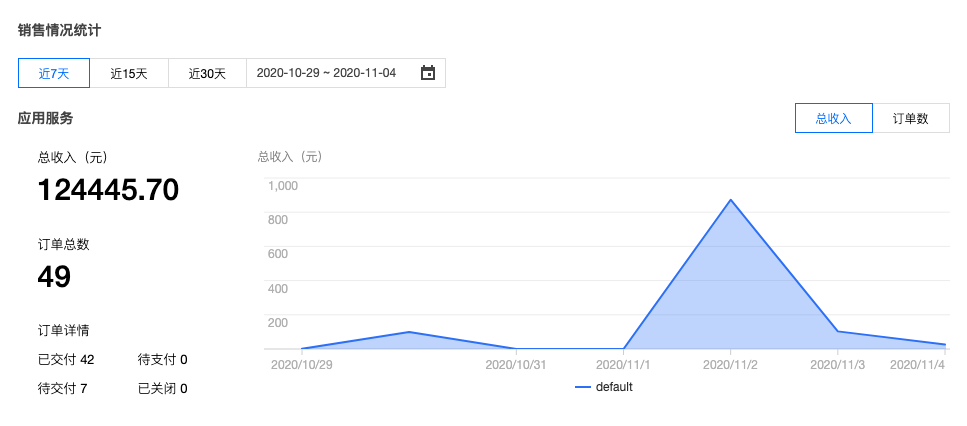The width and height of the screenshot is (967, 426).
Task: Show the 总收入 chart view
Action: coord(833,118)
